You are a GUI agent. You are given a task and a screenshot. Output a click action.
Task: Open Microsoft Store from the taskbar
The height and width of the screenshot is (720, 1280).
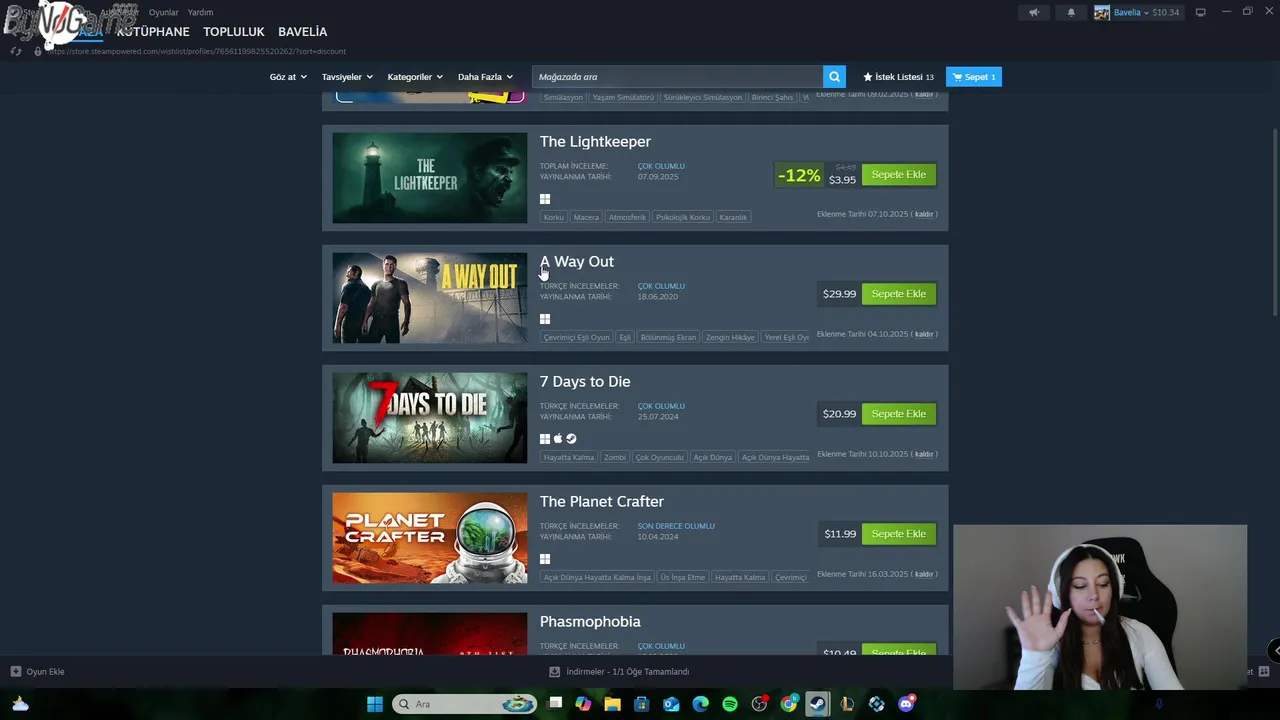pyautogui.click(x=642, y=704)
